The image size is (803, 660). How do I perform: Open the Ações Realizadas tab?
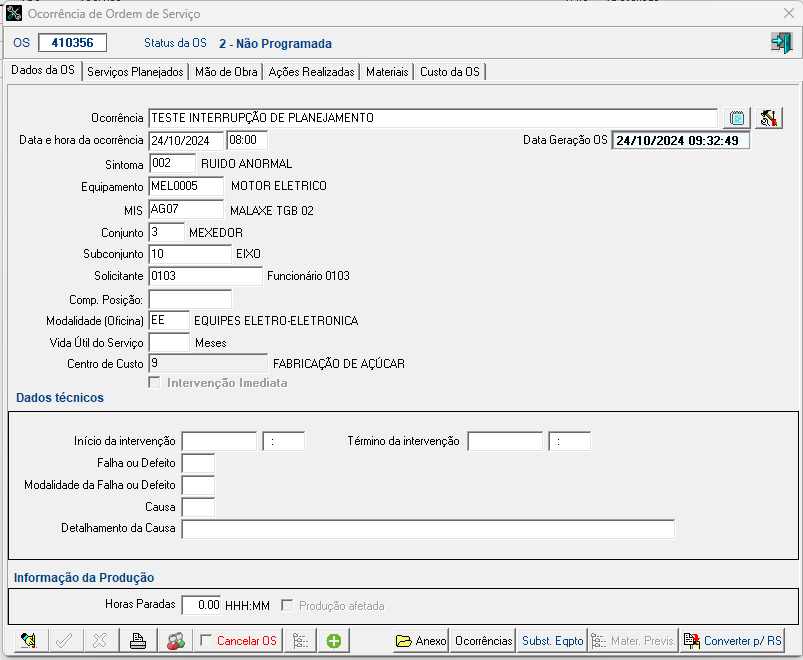311,72
